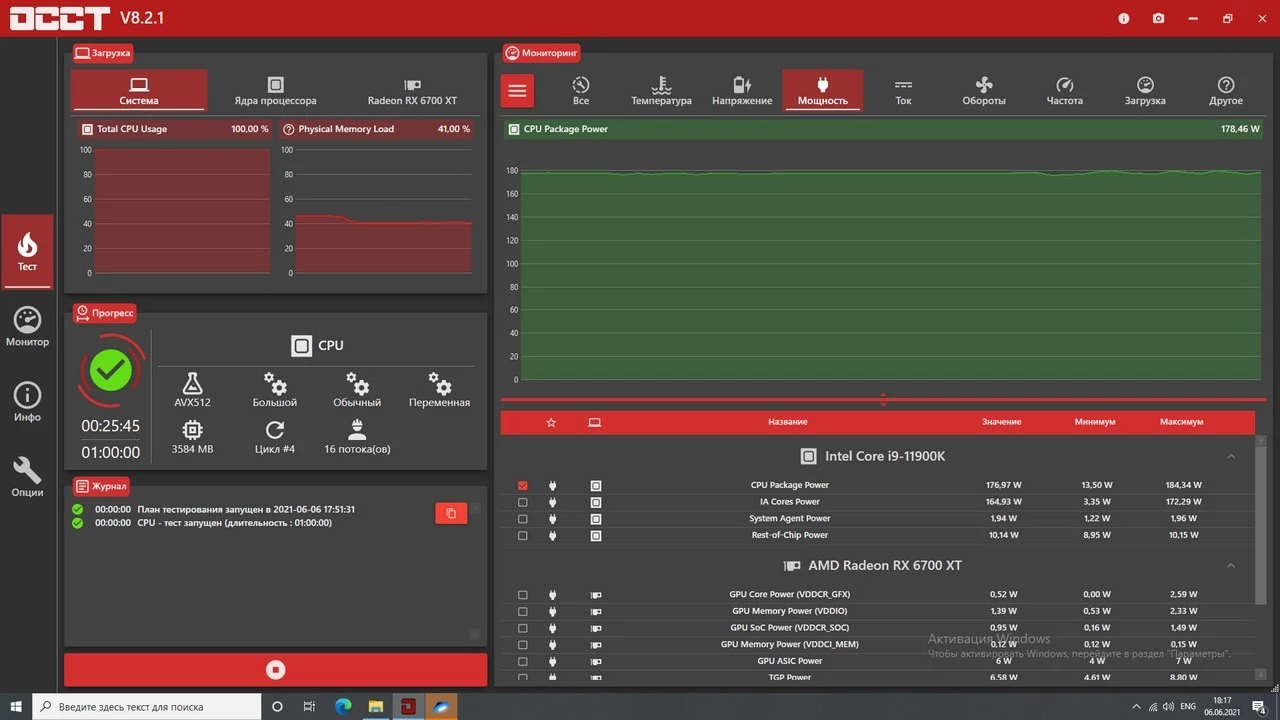Collapse the Intel Core i9-11900K group

pyautogui.click(x=1231, y=456)
